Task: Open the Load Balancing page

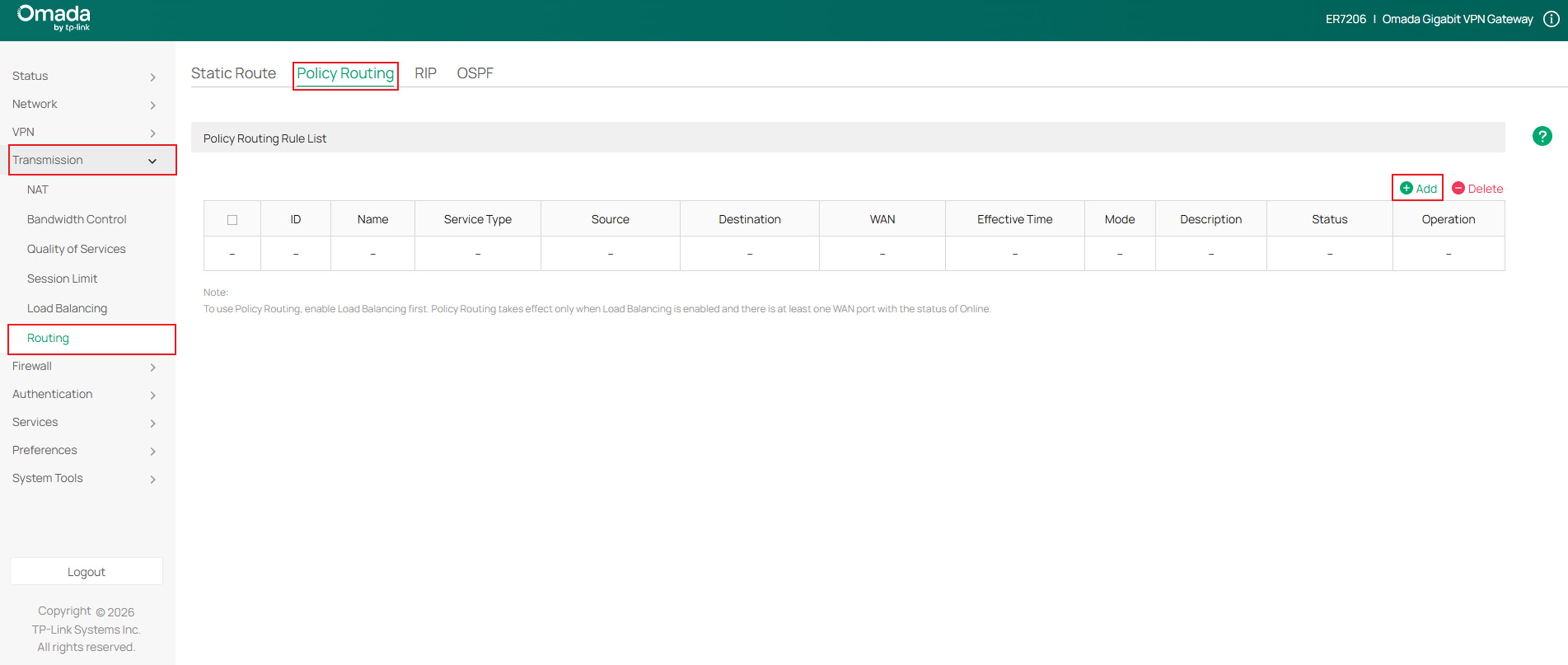Action: click(x=67, y=308)
